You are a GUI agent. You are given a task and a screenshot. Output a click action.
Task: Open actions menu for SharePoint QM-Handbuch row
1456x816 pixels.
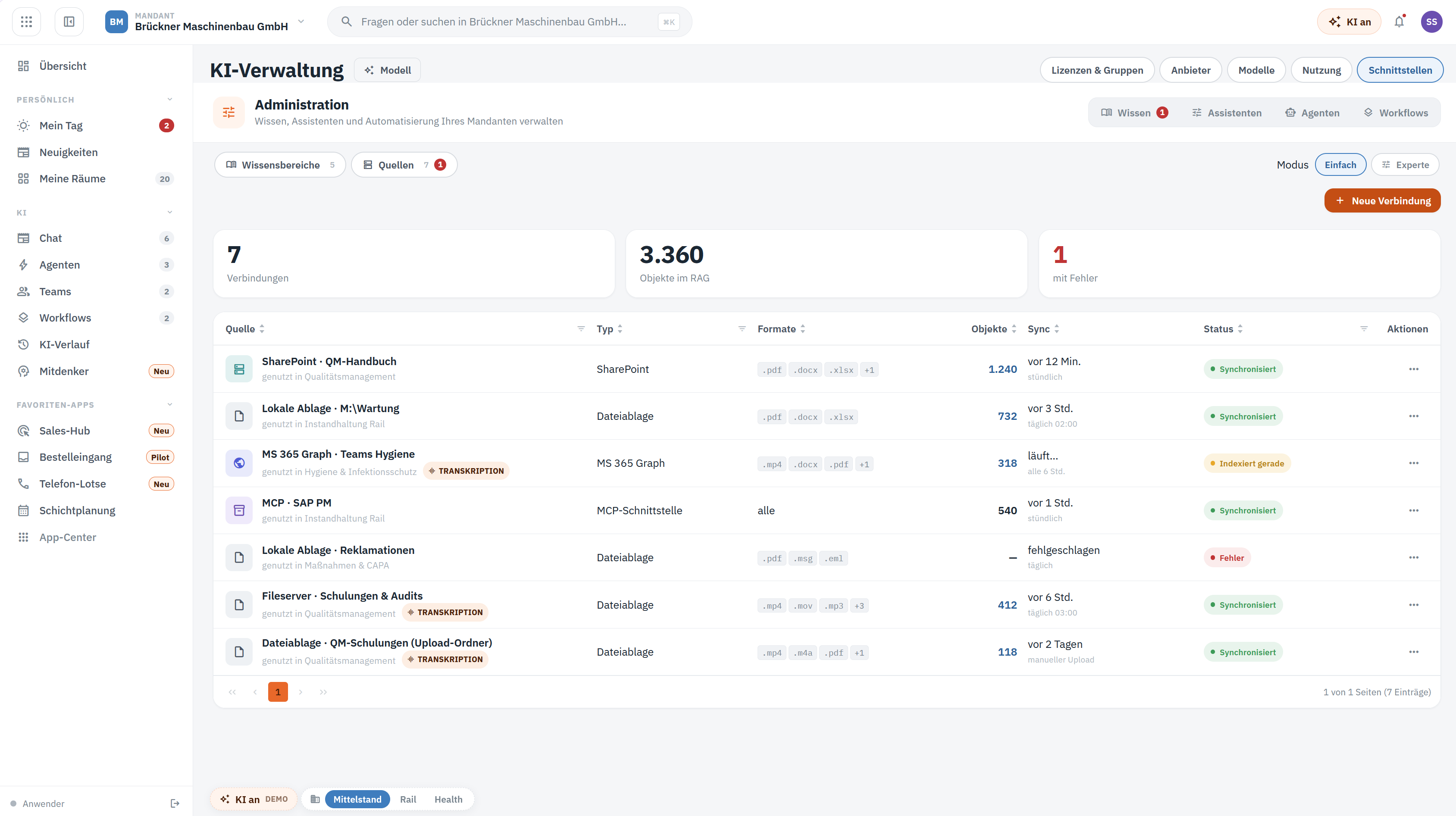1414,369
